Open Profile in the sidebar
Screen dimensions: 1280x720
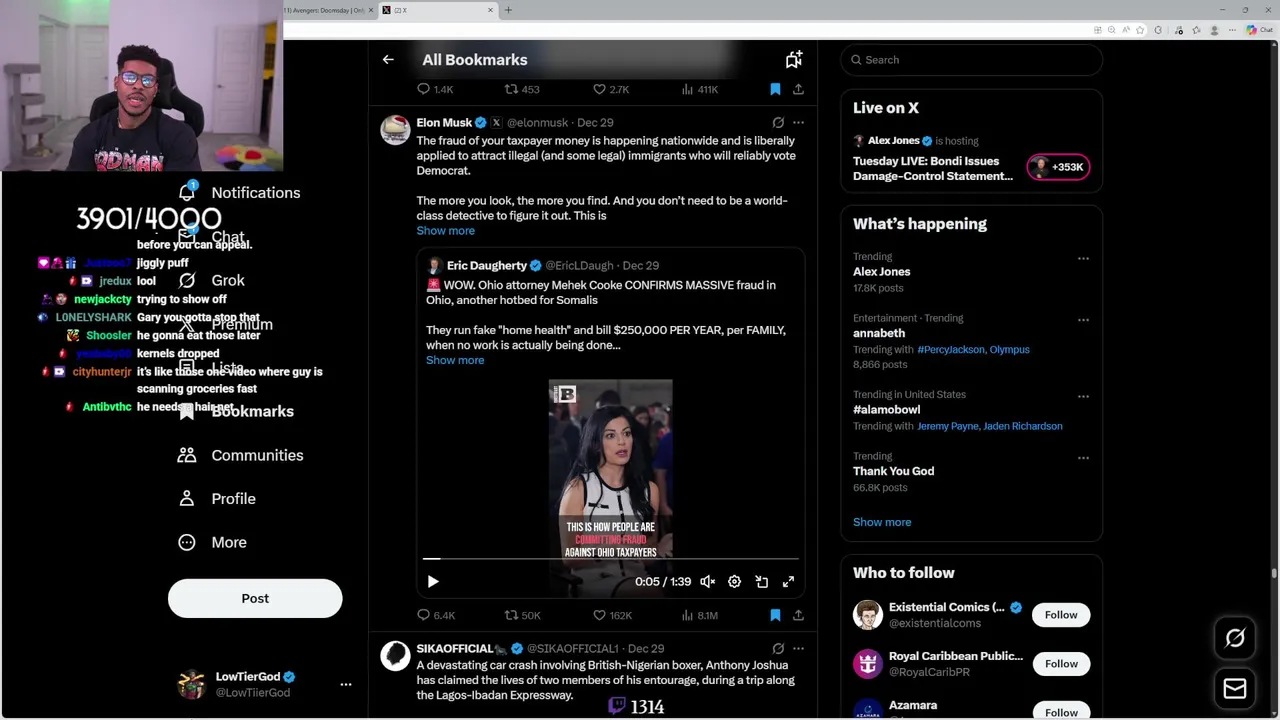click(218, 498)
